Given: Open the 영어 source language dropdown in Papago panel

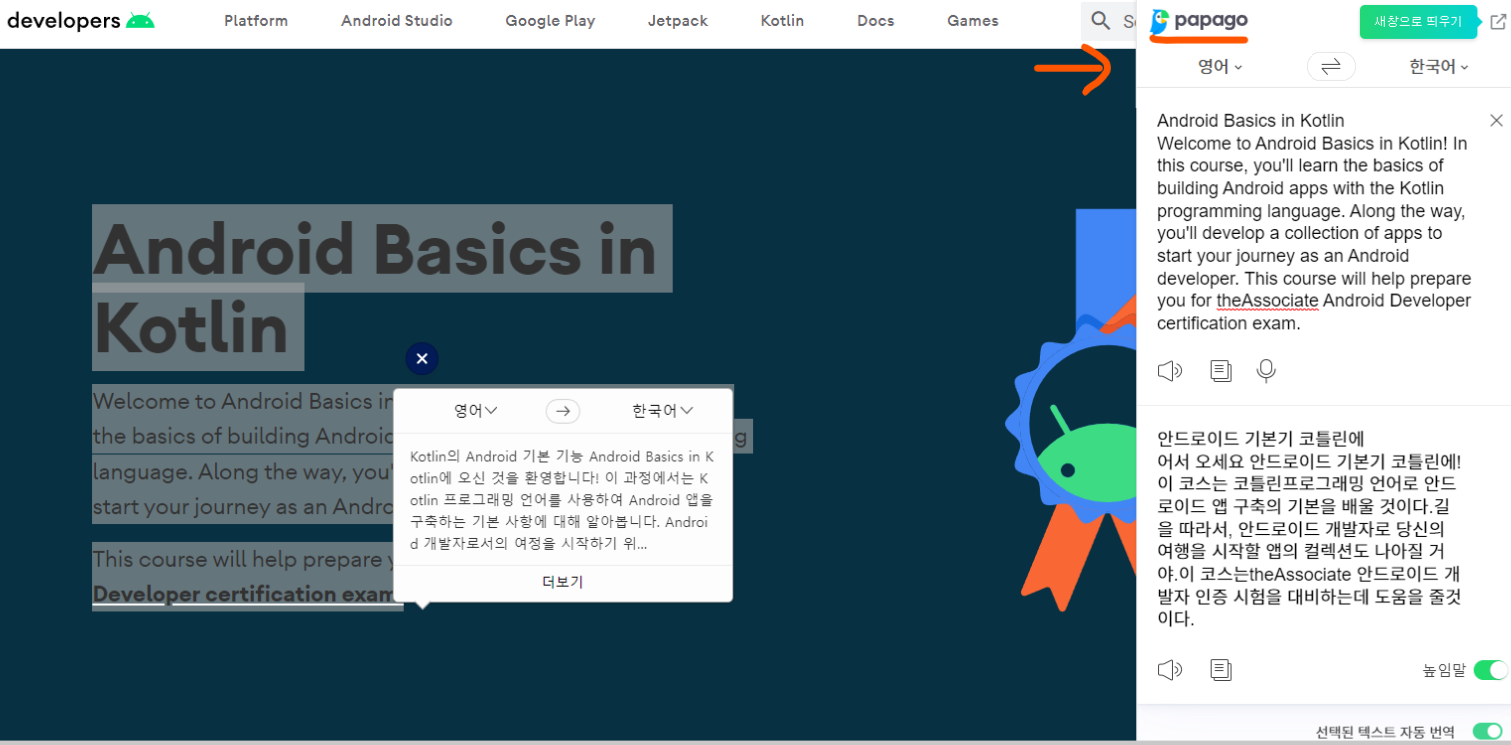Looking at the screenshot, I should (x=1220, y=66).
